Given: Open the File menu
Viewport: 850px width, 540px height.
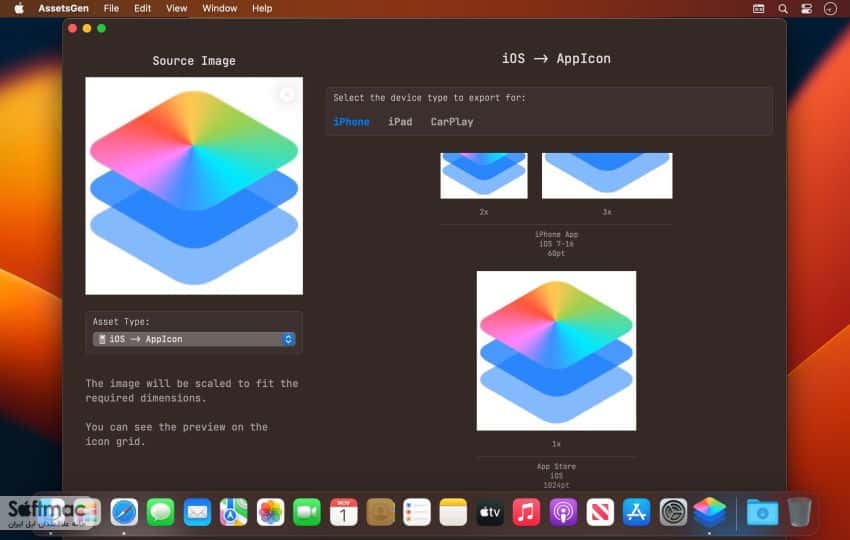Looking at the screenshot, I should point(111,9).
